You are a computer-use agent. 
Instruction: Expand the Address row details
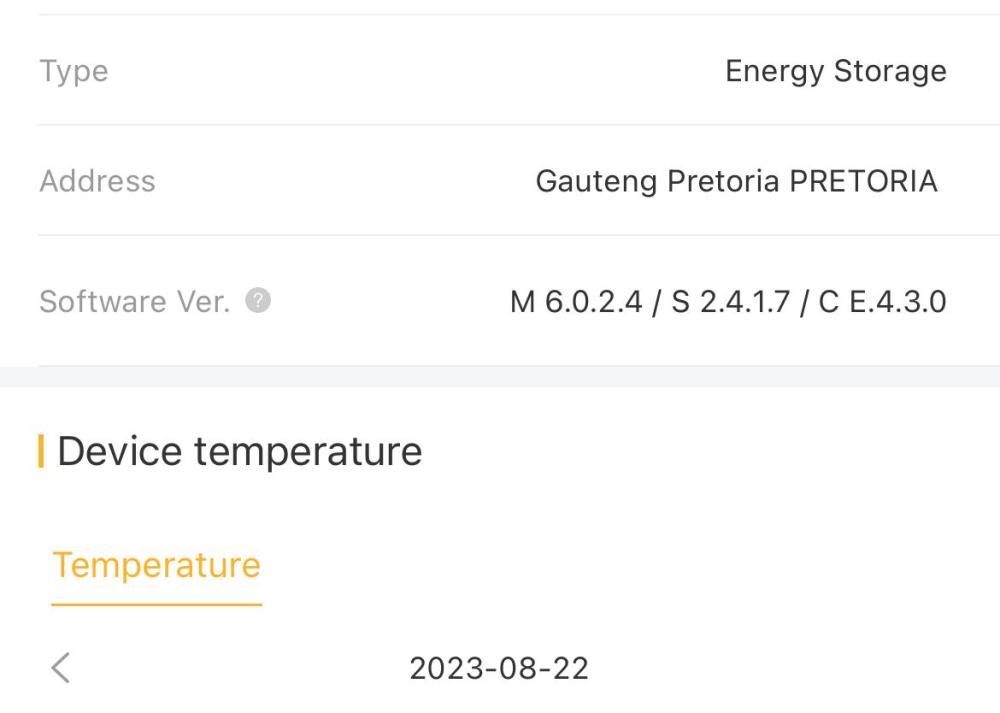point(500,181)
